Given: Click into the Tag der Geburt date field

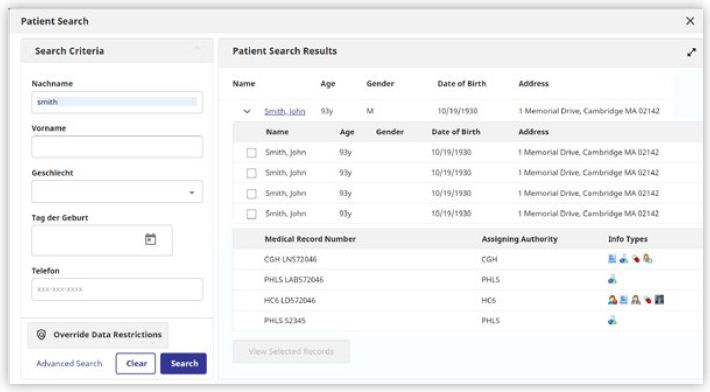Looking at the screenshot, I should point(102,240).
